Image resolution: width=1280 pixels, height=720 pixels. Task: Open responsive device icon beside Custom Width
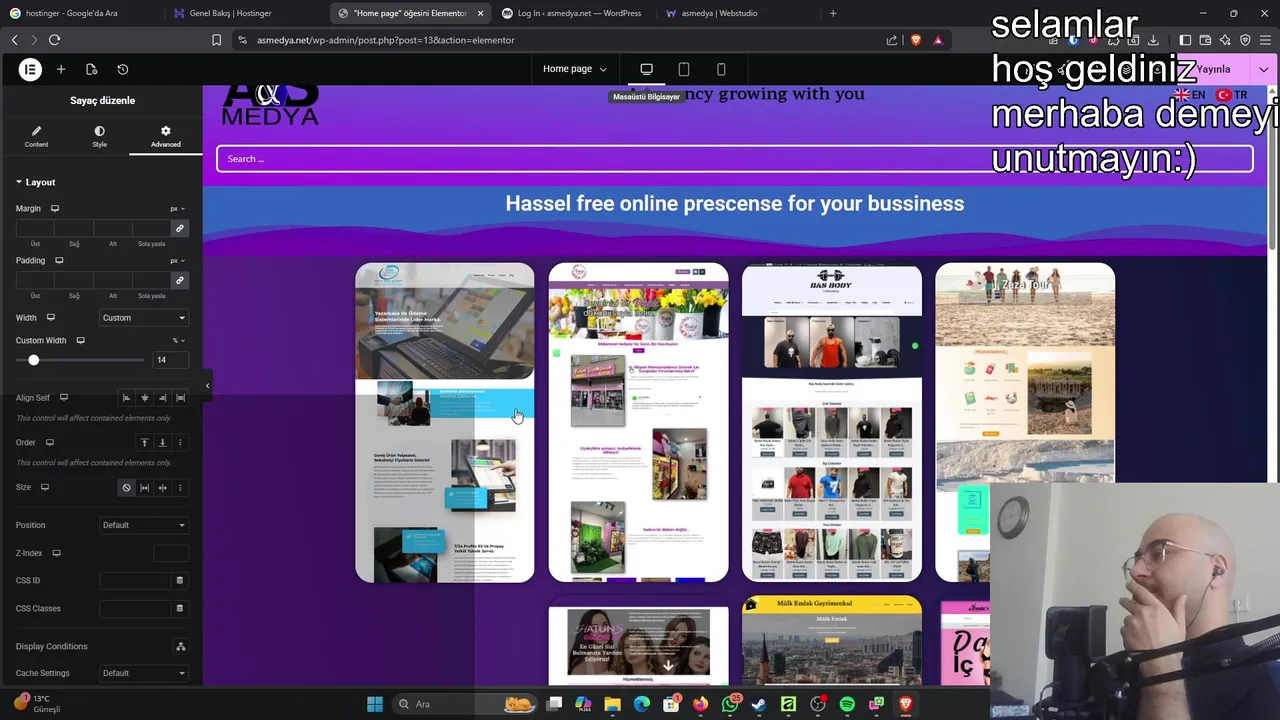click(x=80, y=341)
